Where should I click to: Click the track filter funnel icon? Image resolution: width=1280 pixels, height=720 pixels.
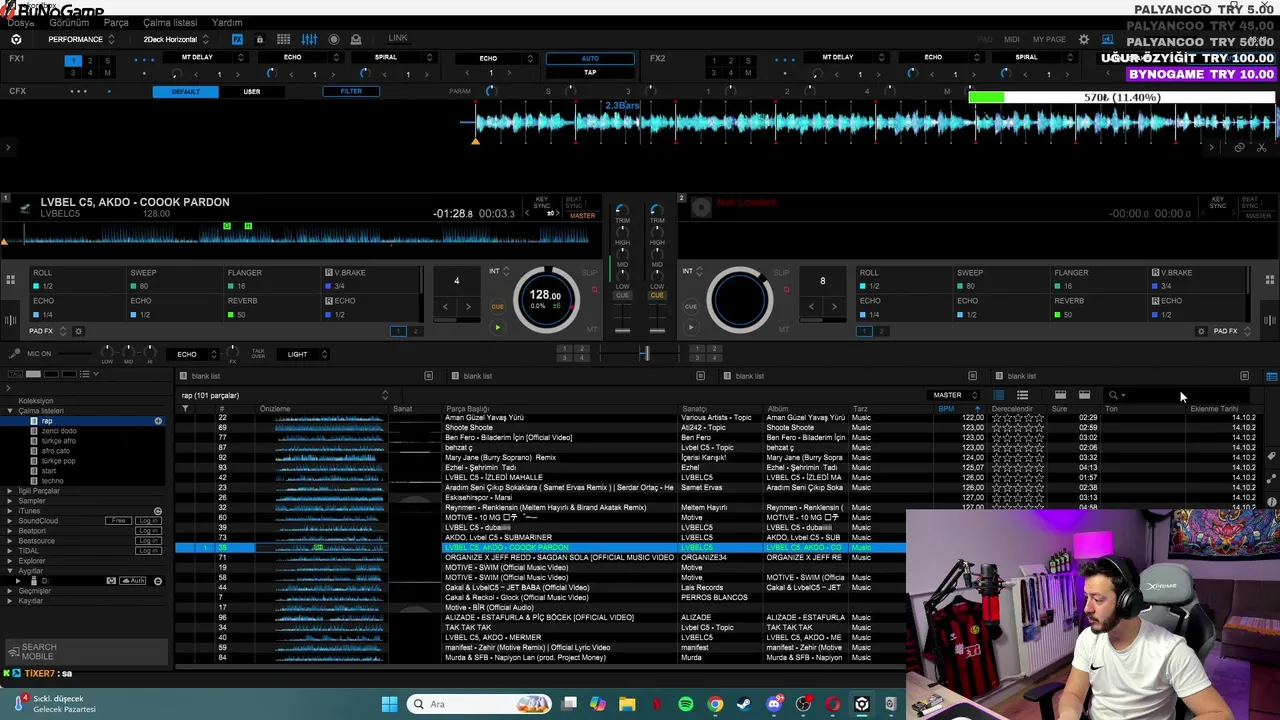coord(185,409)
